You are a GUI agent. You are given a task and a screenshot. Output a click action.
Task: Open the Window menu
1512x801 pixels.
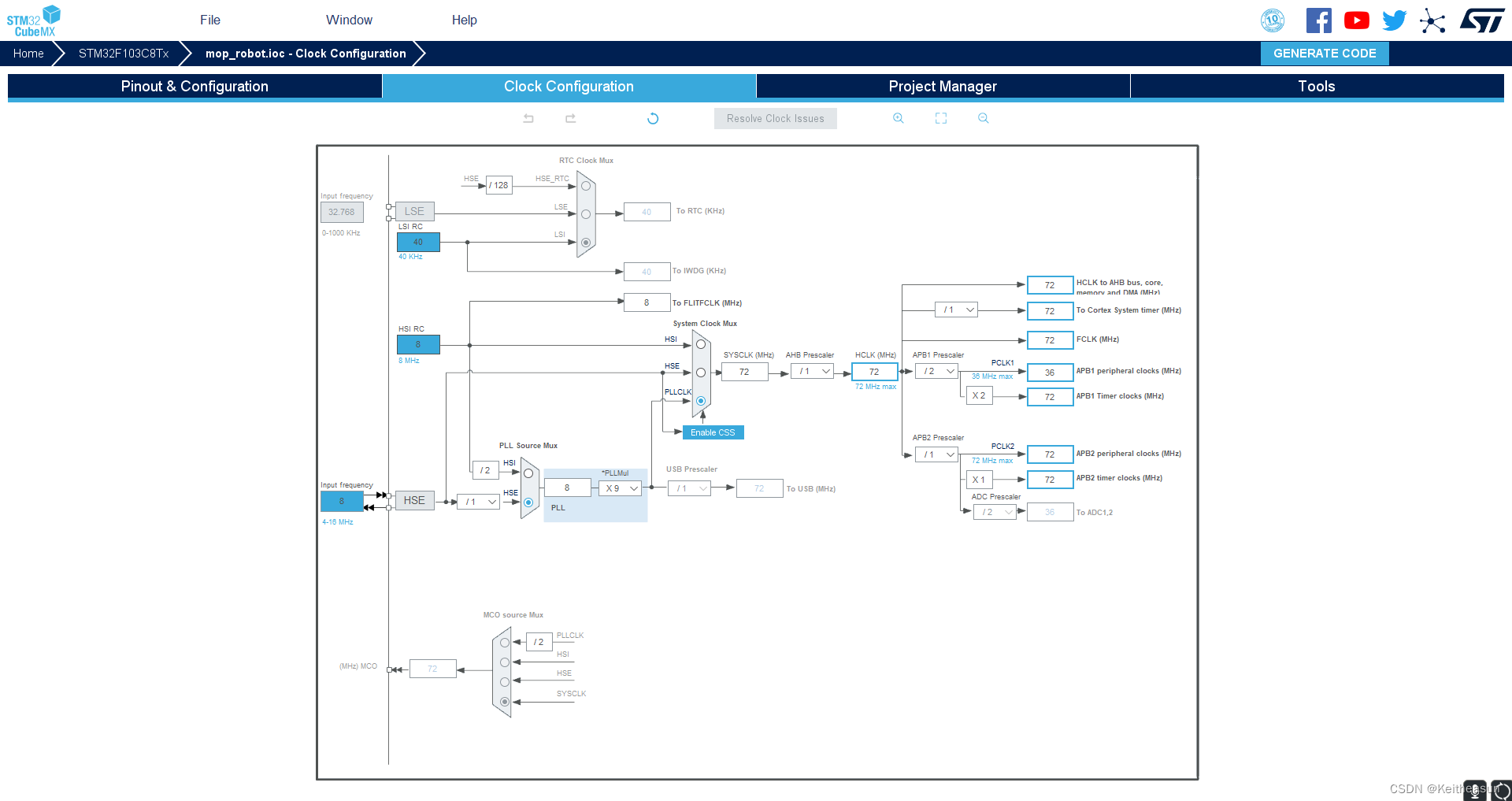(350, 20)
